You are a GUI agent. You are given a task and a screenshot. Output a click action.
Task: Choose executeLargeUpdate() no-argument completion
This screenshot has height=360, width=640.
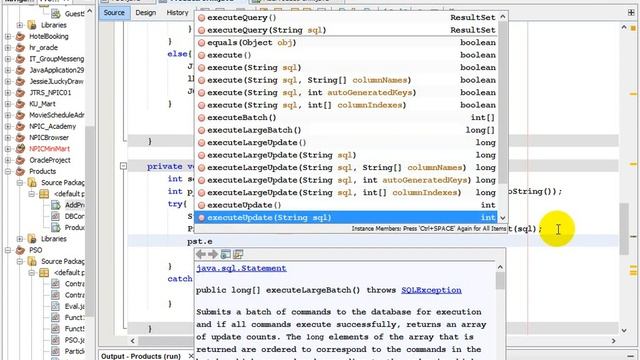point(346,142)
